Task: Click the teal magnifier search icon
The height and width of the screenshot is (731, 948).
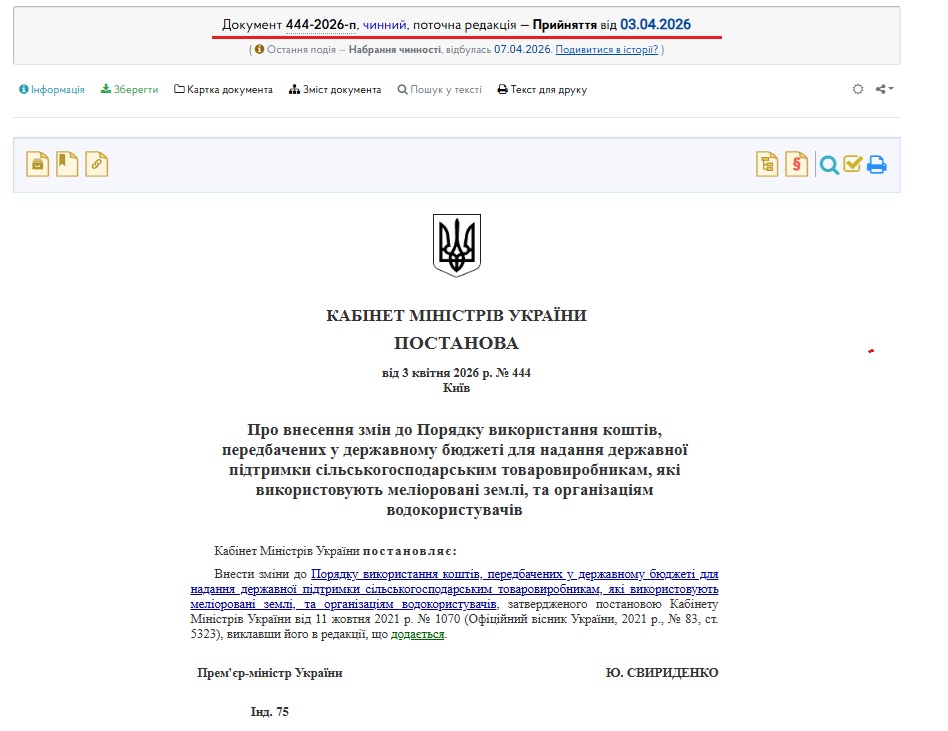Action: tap(829, 164)
